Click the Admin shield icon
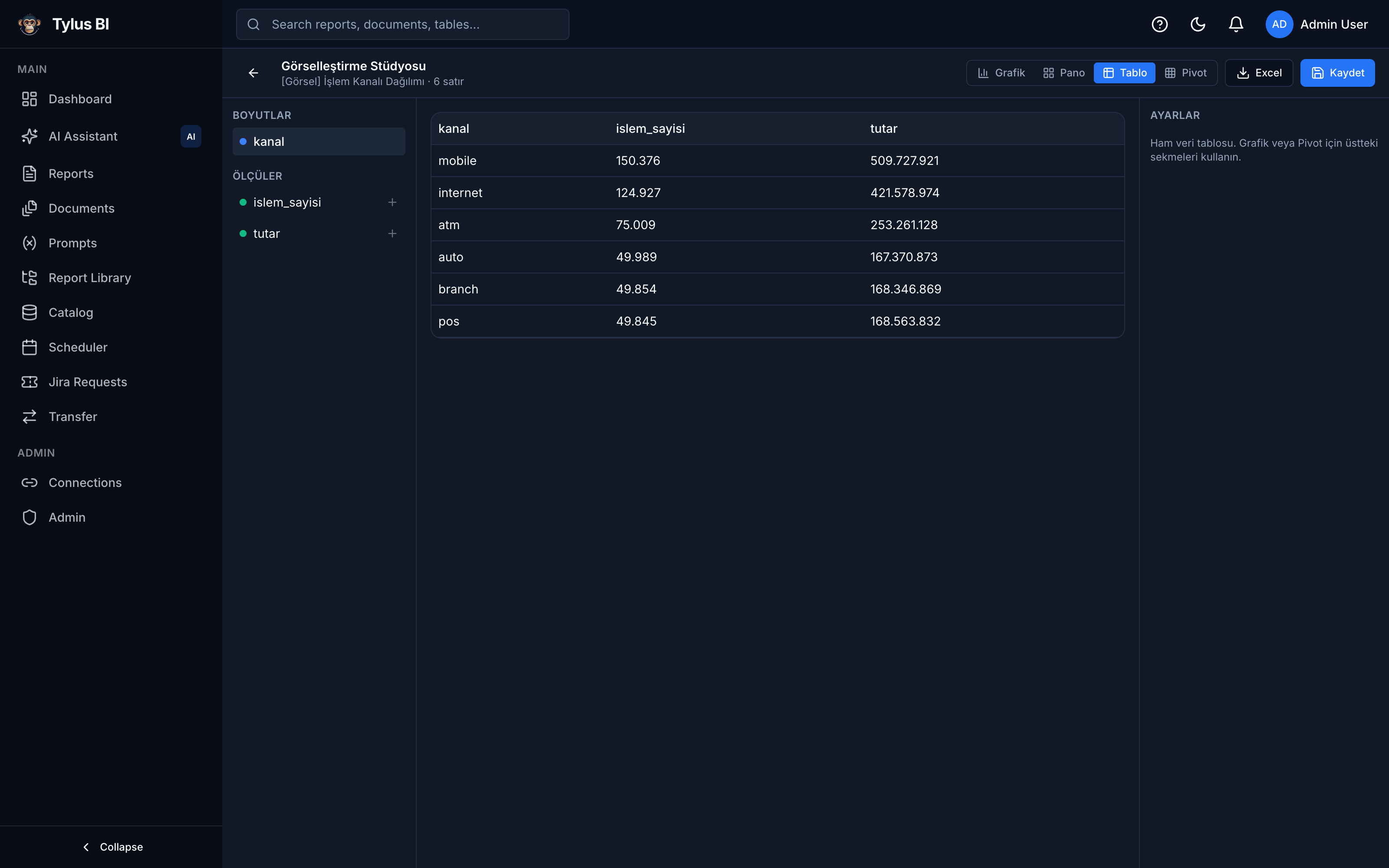 click(x=29, y=517)
